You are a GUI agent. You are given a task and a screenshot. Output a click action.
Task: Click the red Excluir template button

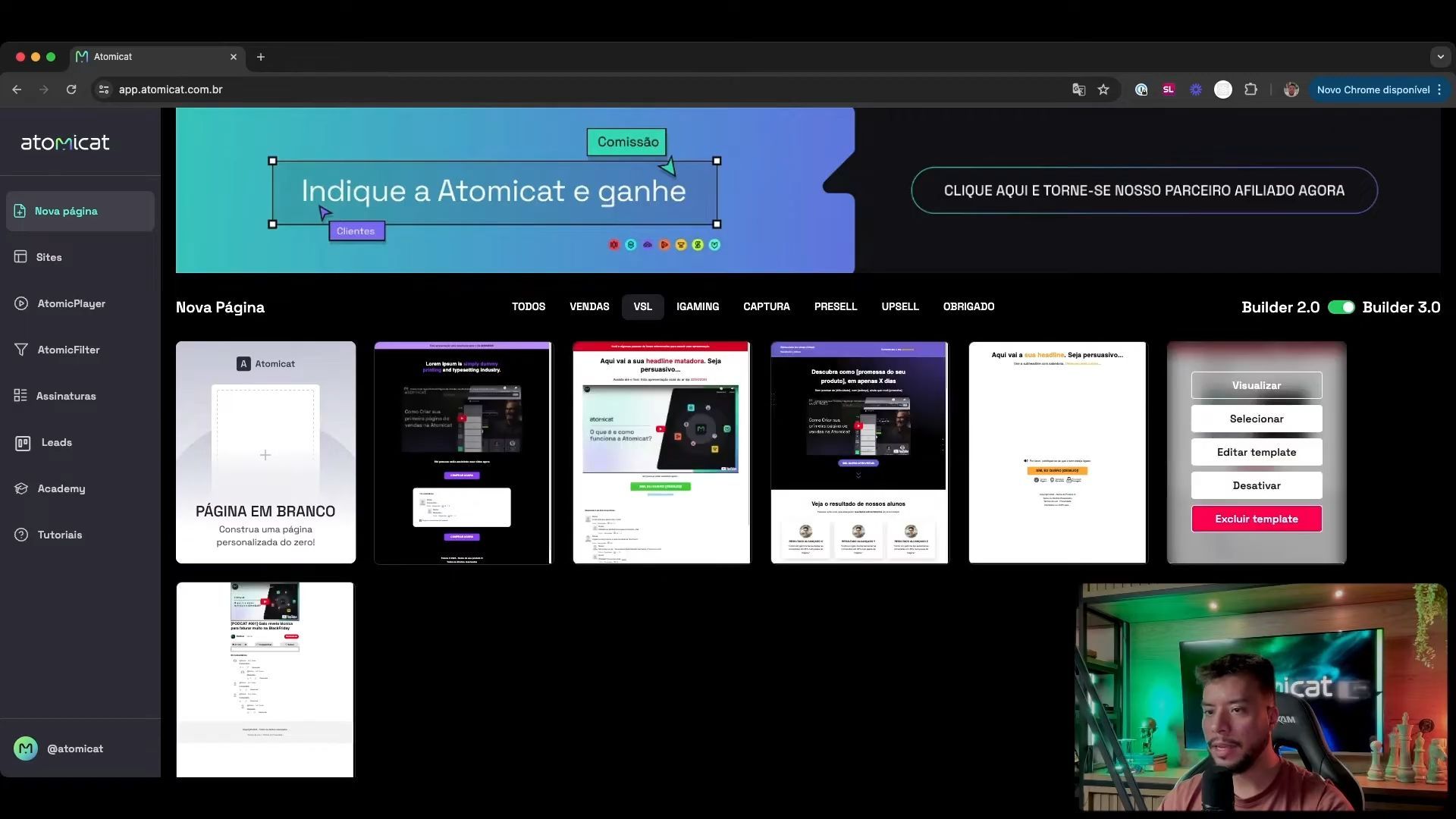1257,519
